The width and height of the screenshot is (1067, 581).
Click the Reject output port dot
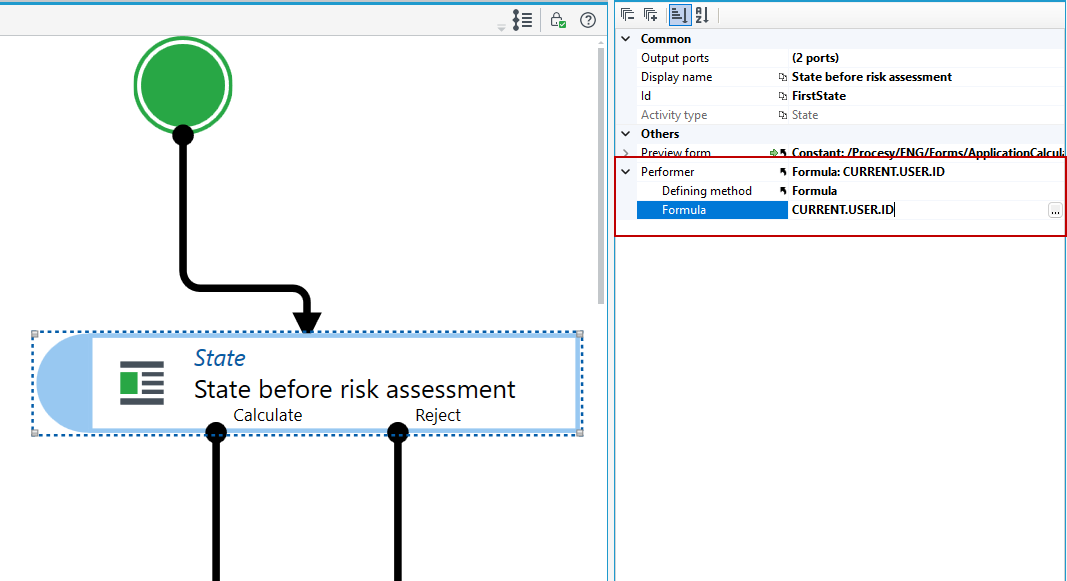(x=397, y=433)
